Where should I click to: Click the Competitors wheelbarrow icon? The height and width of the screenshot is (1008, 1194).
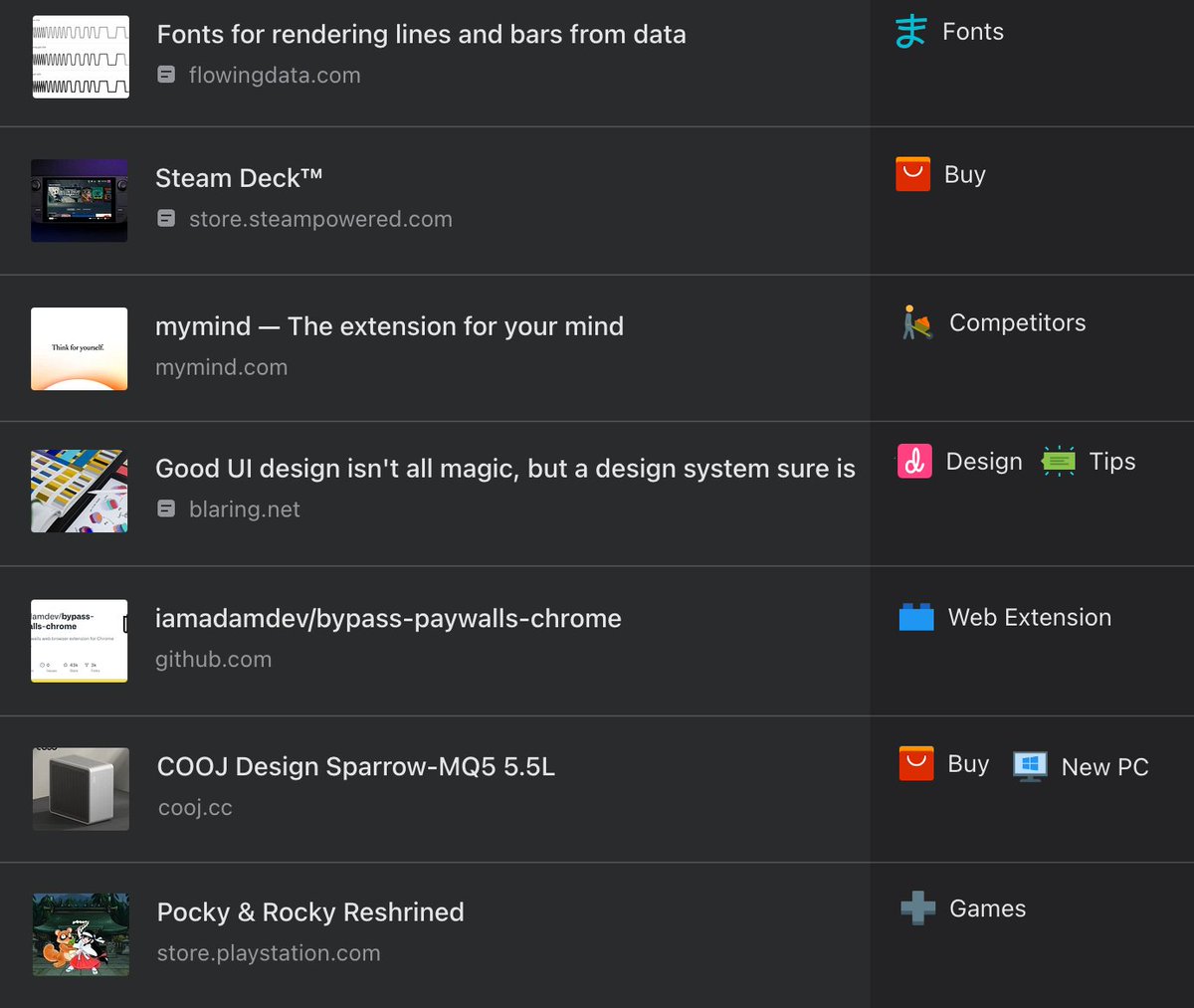click(917, 322)
